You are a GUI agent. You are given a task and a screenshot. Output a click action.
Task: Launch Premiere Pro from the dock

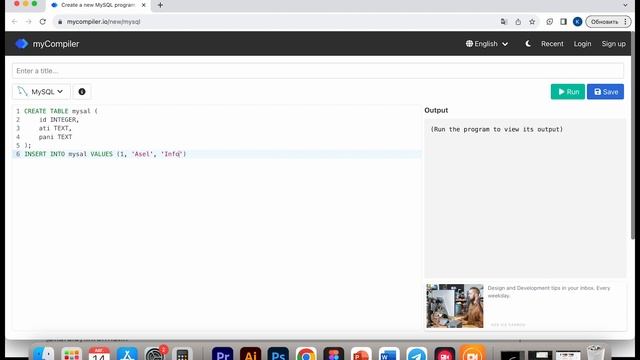pyautogui.click(x=222, y=353)
